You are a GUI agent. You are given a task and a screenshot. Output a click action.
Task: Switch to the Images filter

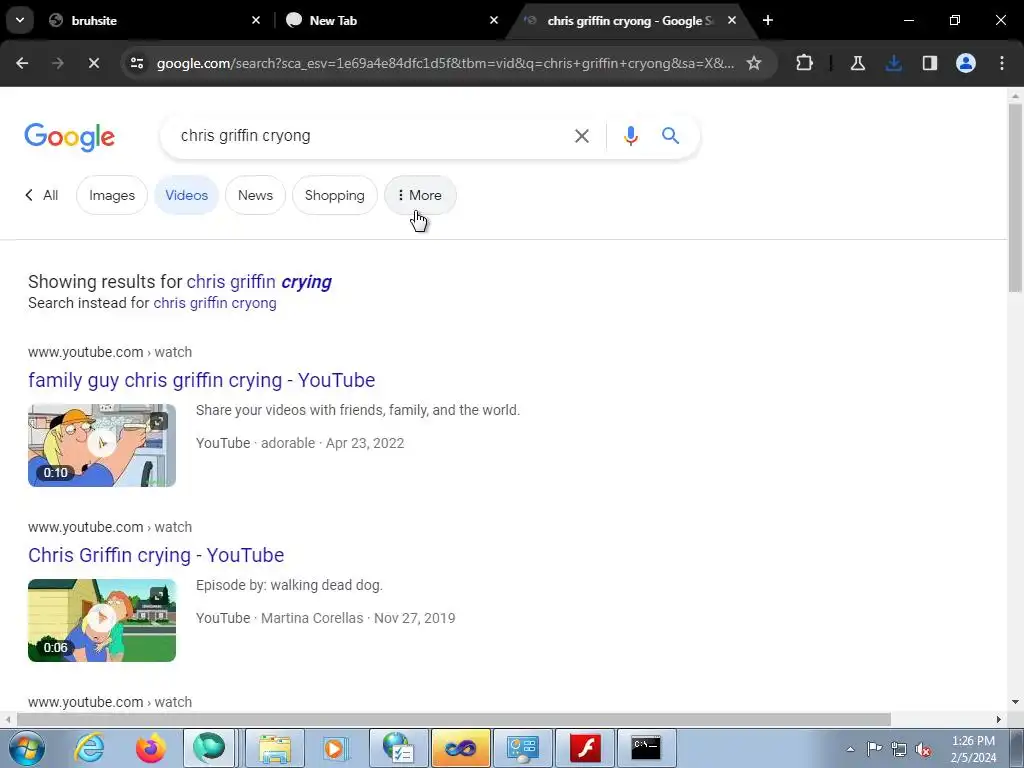pos(112,195)
